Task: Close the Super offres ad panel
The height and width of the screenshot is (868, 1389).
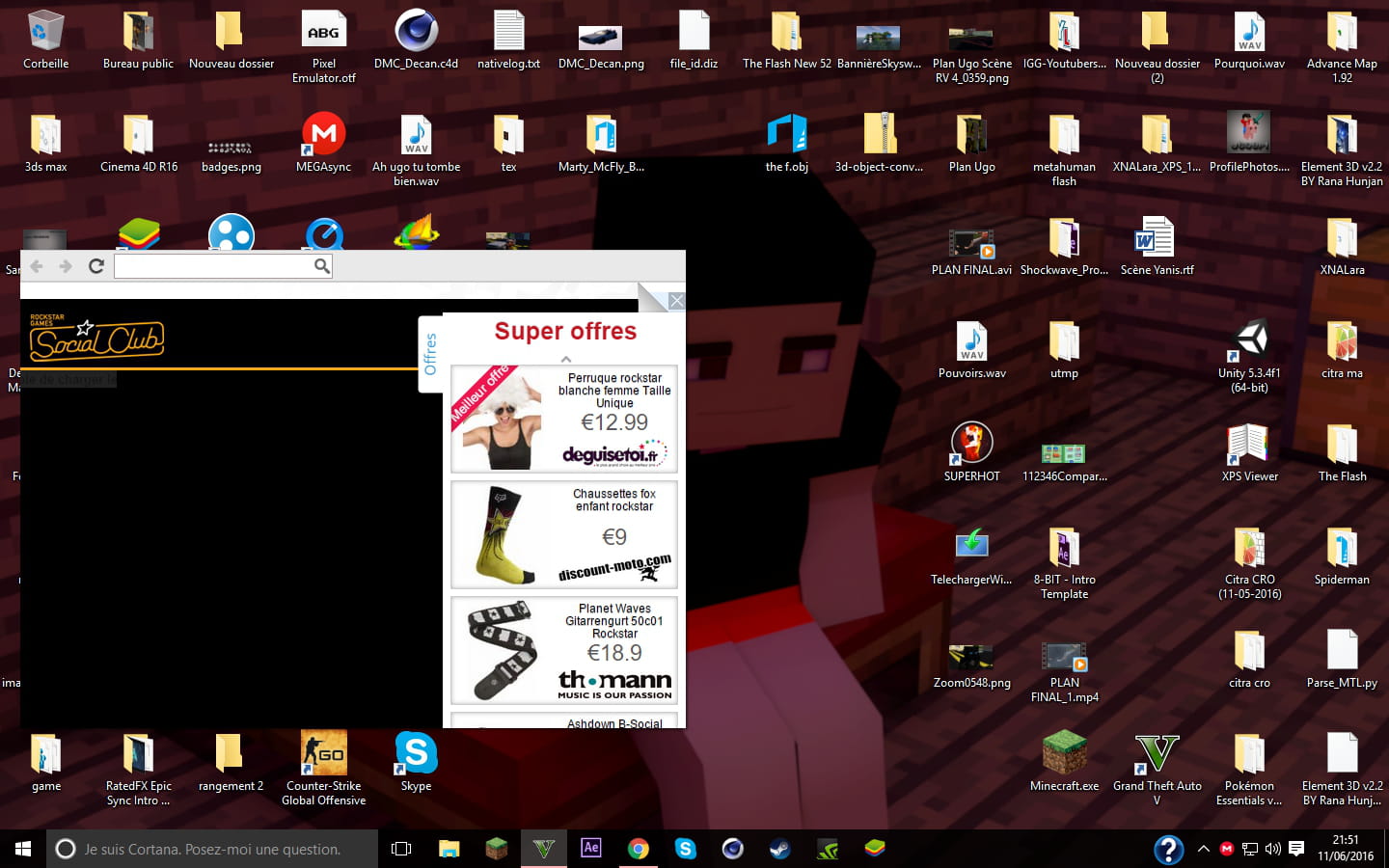Action: [x=677, y=301]
